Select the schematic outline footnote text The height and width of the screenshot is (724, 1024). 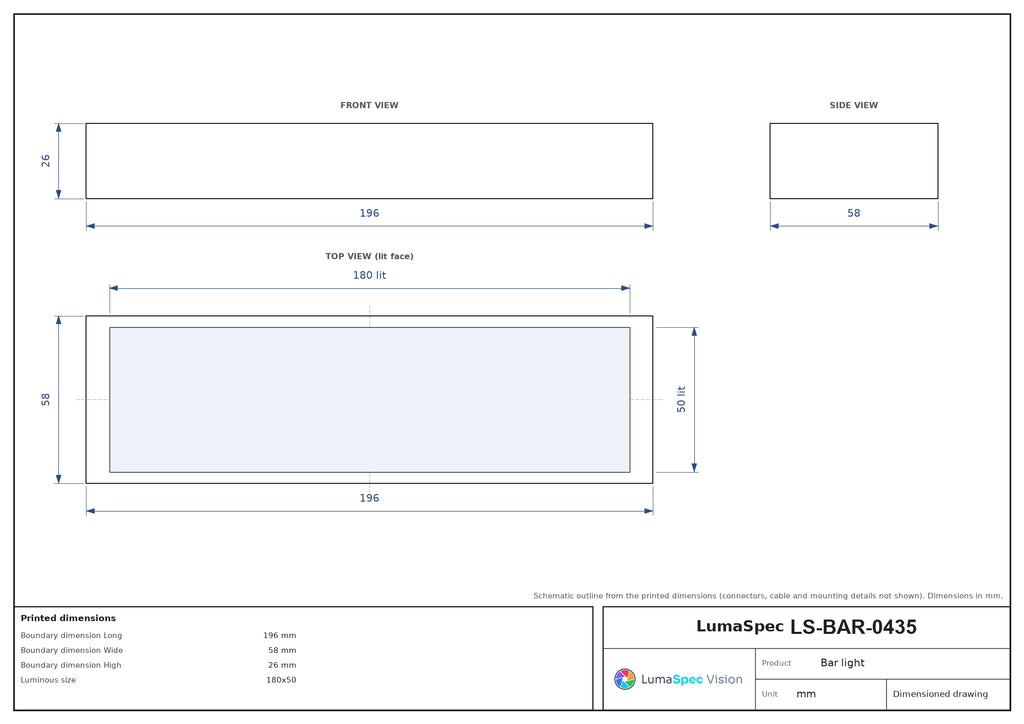[x=767, y=596]
